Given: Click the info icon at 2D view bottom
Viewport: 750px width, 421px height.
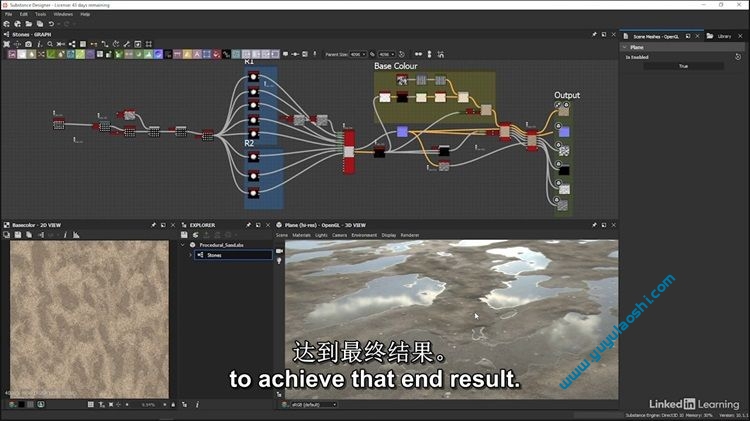Looking at the screenshot, I should point(197,405).
